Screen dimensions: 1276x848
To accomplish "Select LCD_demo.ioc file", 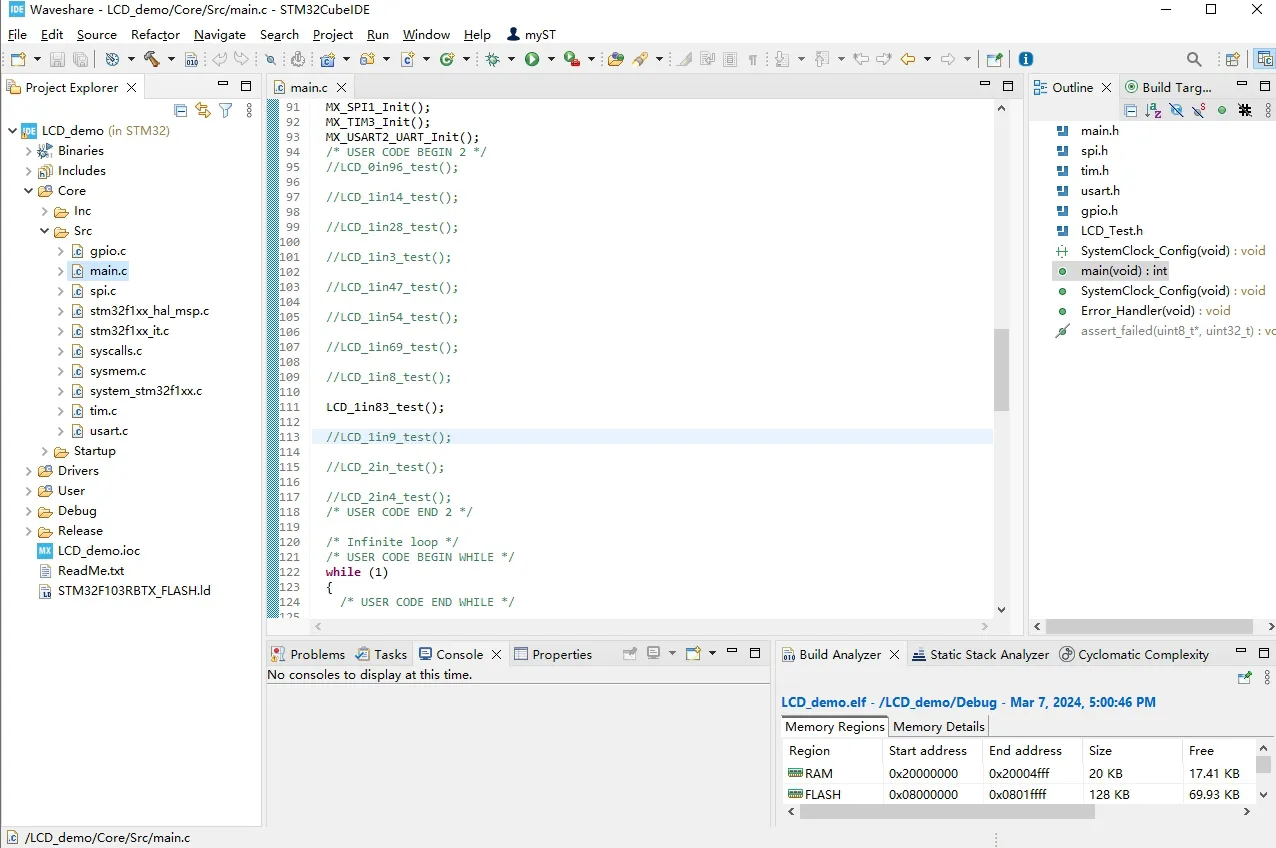I will point(99,551).
